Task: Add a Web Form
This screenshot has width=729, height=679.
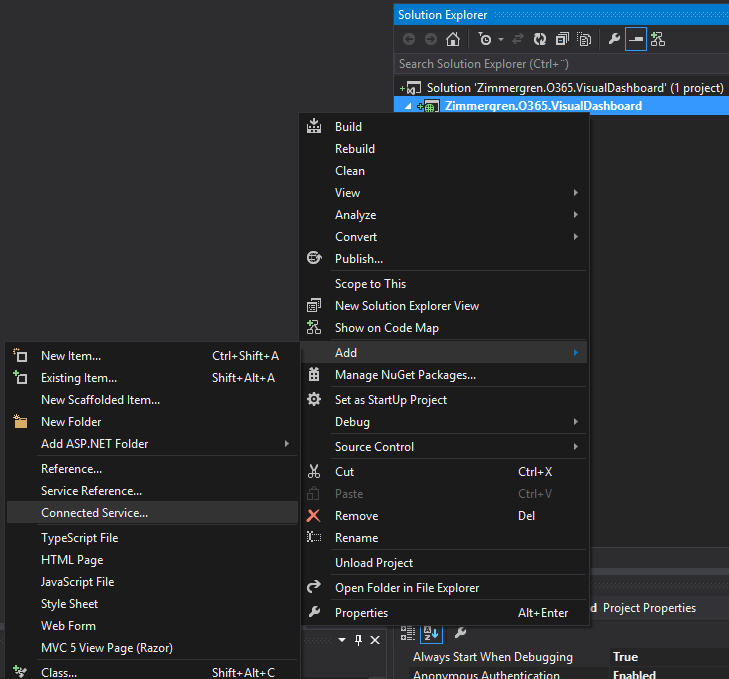Action: (152, 626)
